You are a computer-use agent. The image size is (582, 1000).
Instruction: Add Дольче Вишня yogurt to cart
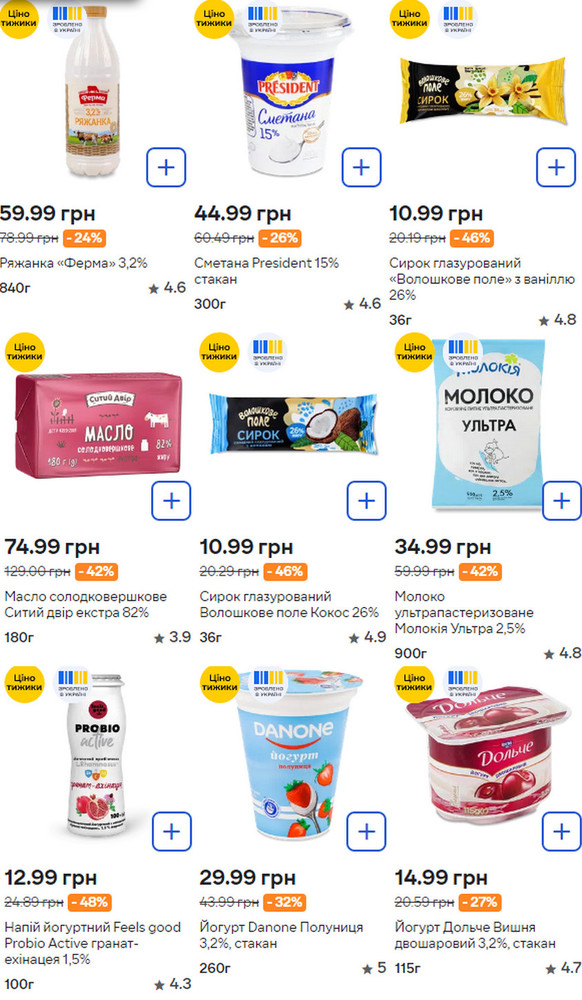[562, 832]
